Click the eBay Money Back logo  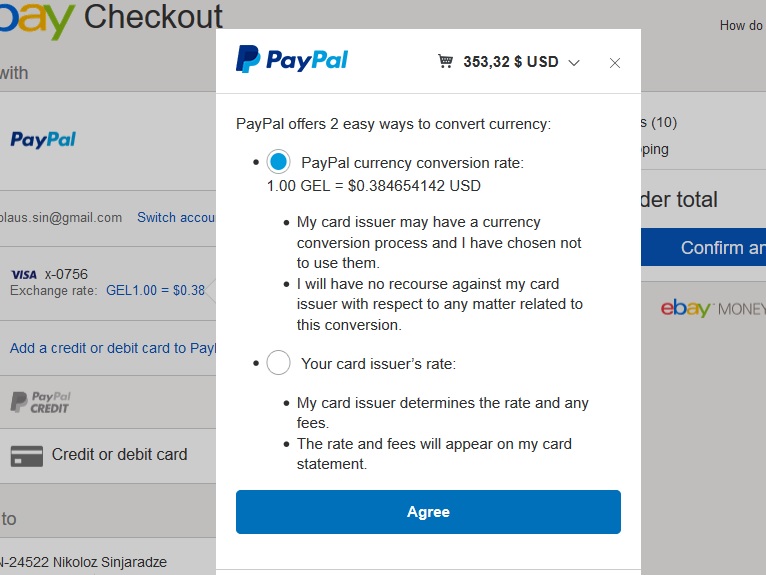pyautogui.click(x=712, y=309)
